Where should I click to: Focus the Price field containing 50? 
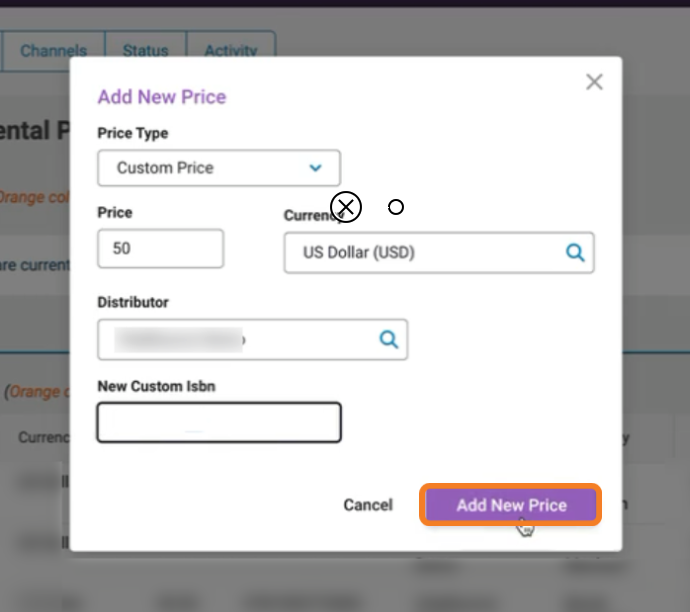click(x=161, y=248)
